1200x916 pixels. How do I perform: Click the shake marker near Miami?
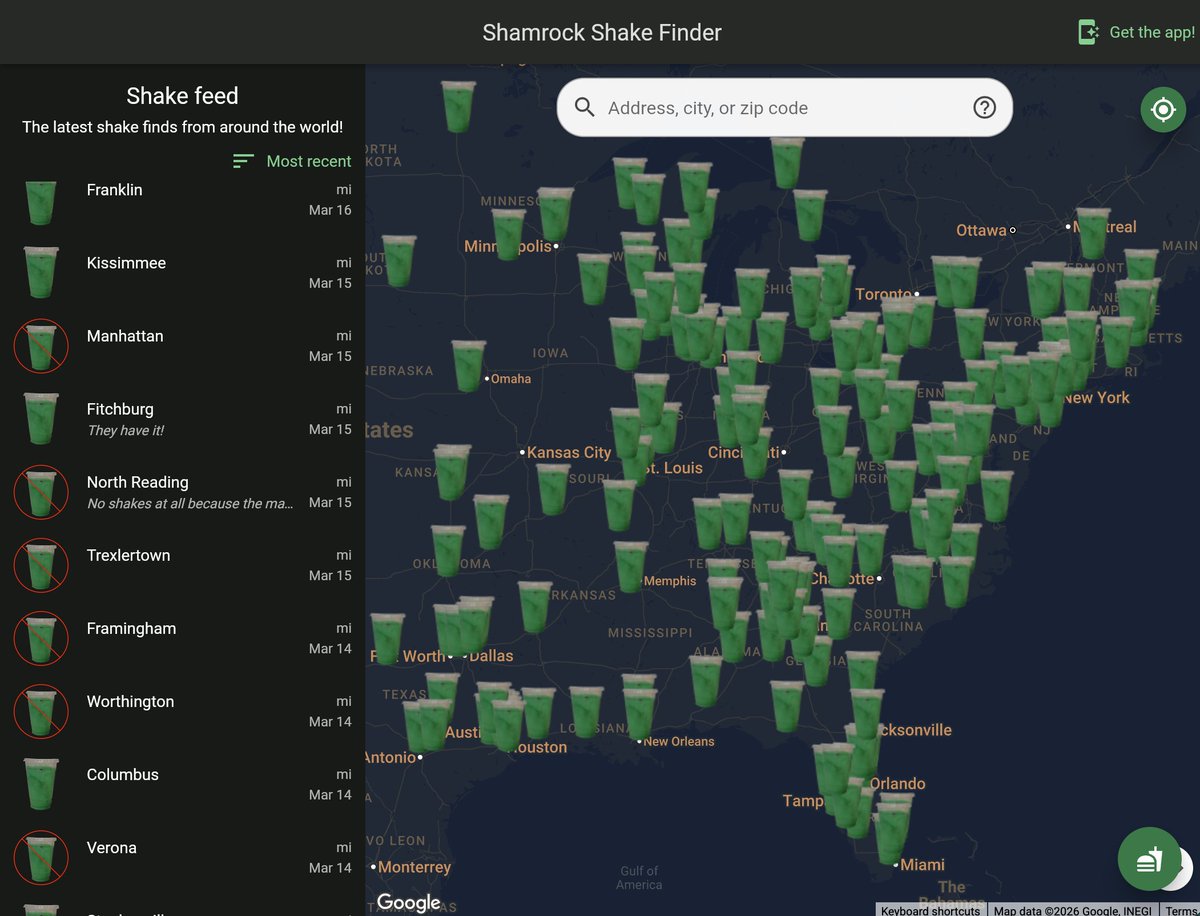tap(893, 833)
